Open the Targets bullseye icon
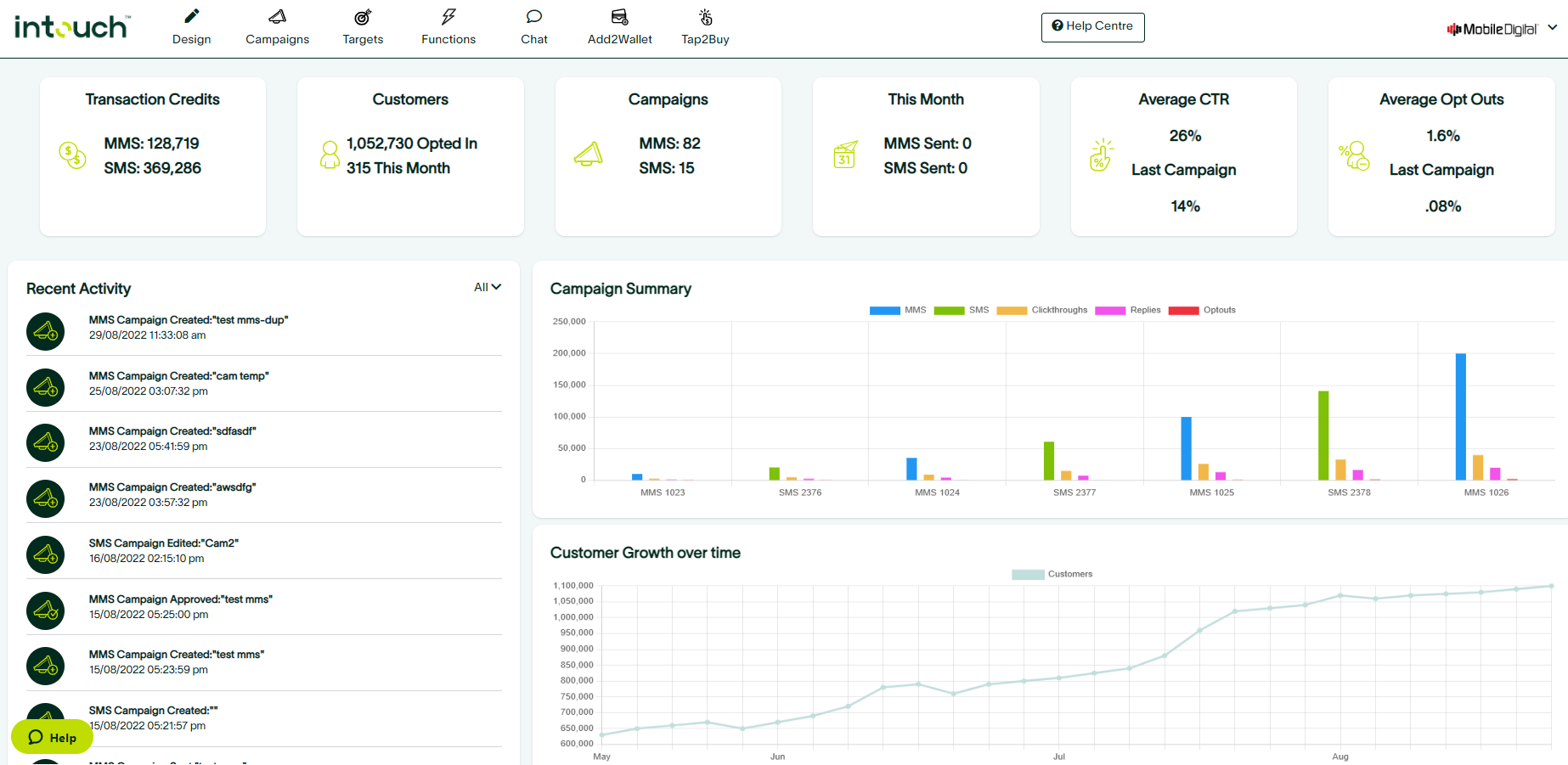The height and width of the screenshot is (765, 1568). click(x=363, y=16)
